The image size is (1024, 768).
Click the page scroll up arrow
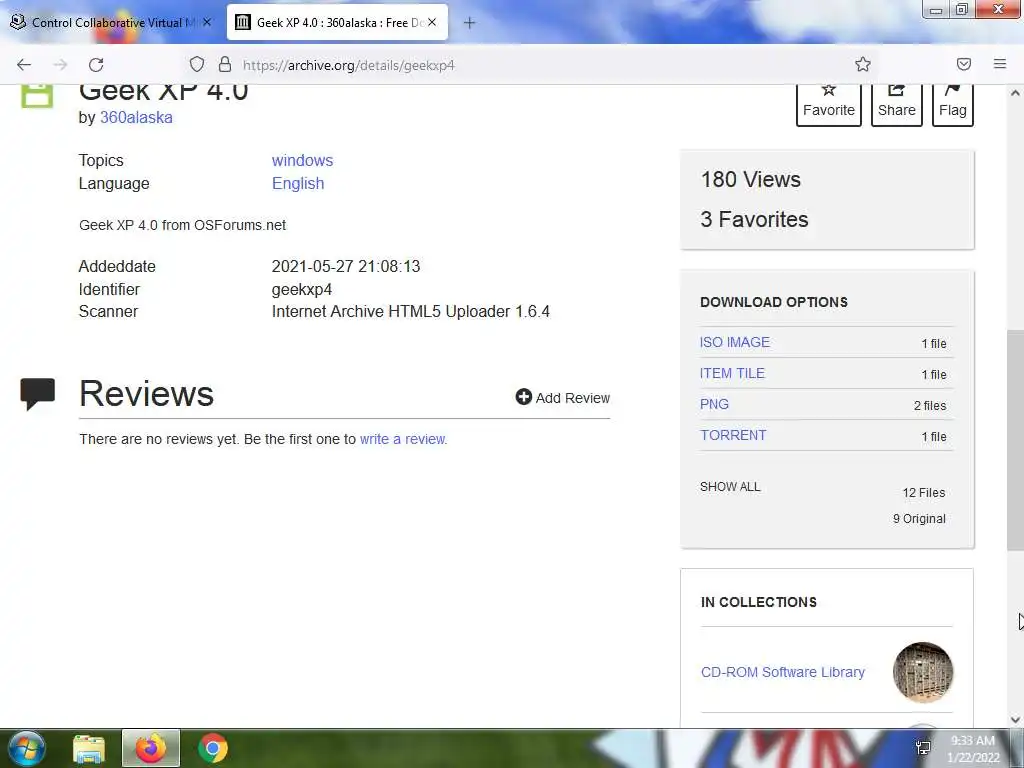1015,93
